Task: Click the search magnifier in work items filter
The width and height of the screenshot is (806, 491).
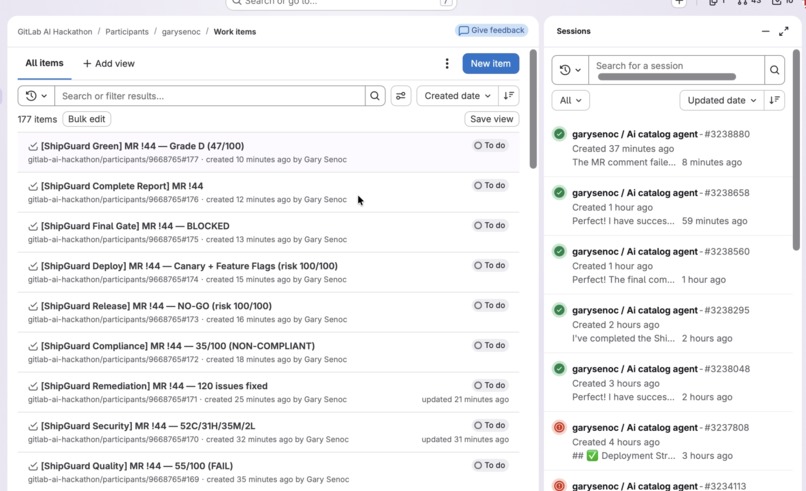Action: 375,96
